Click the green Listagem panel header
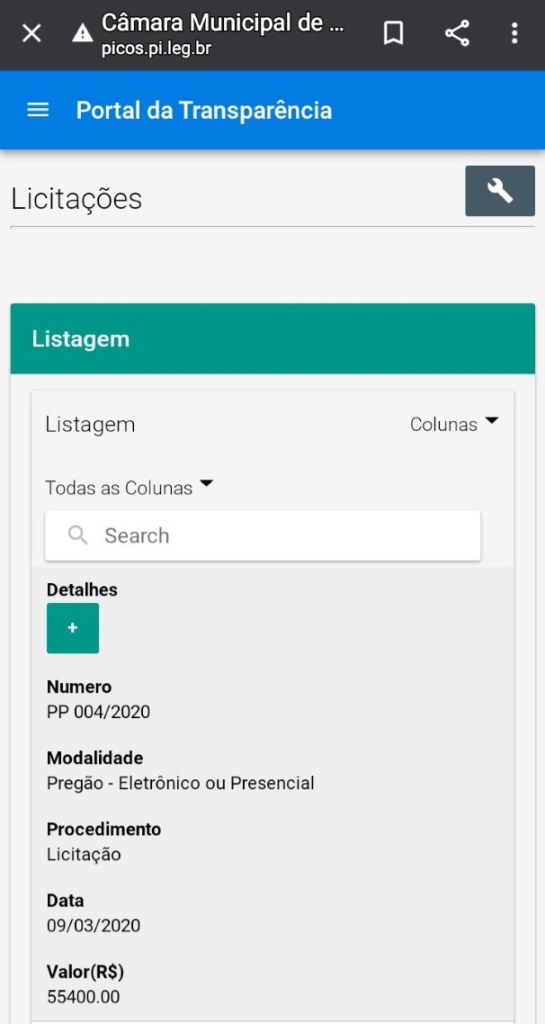Screen dimensions: 545x1024 pos(272,339)
